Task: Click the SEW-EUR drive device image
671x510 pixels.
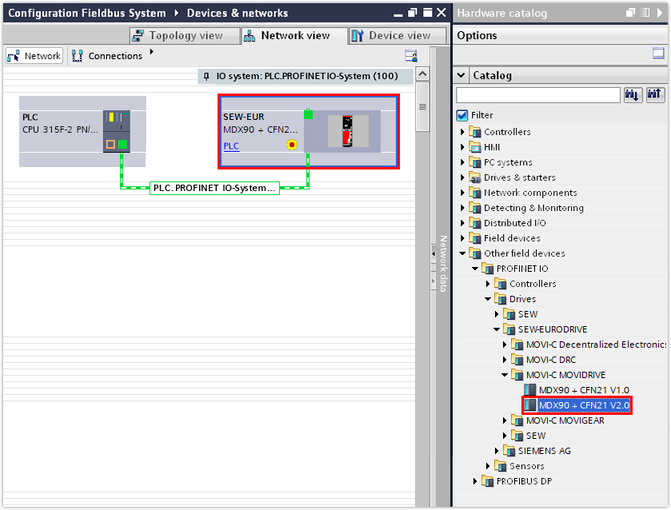Action: click(x=348, y=130)
